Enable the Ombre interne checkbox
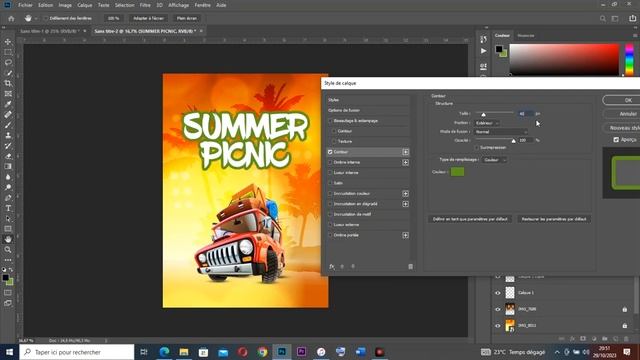The width and height of the screenshot is (640, 360). (x=330, y=162)
